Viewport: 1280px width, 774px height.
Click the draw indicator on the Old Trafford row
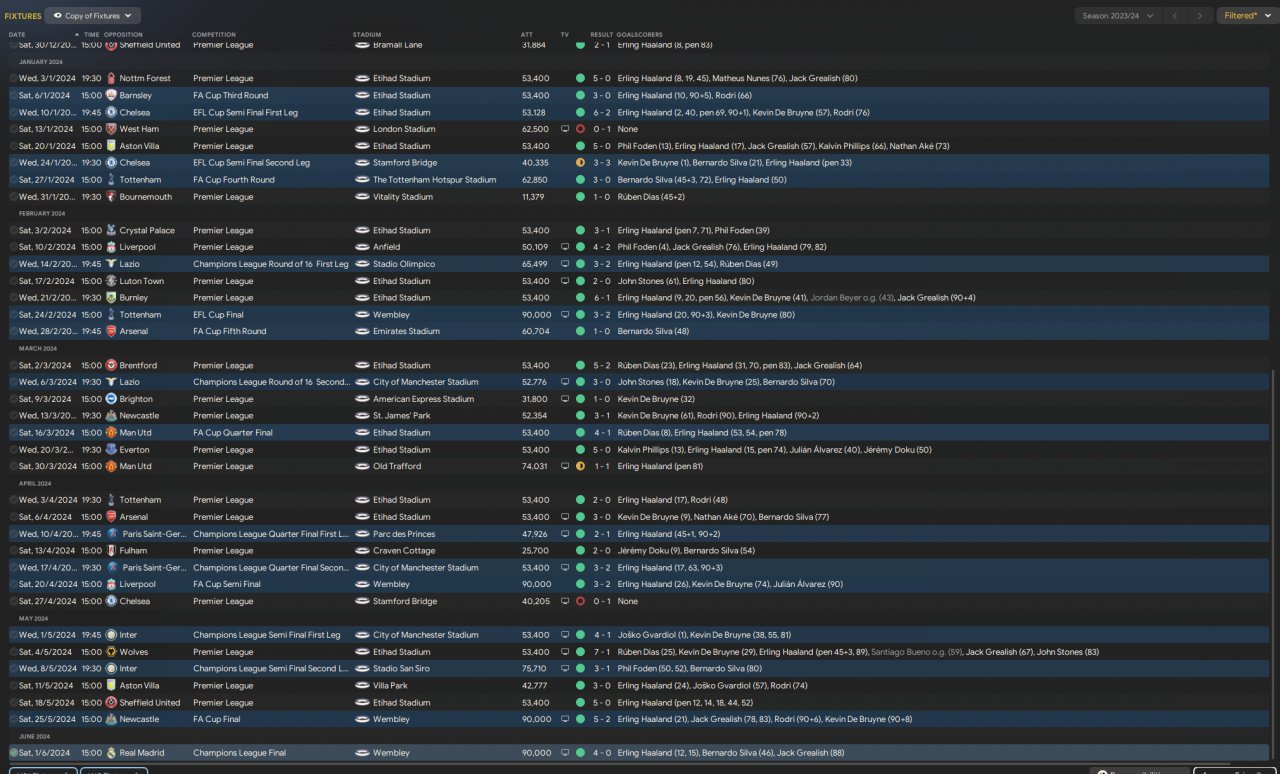tap(580, 466)
